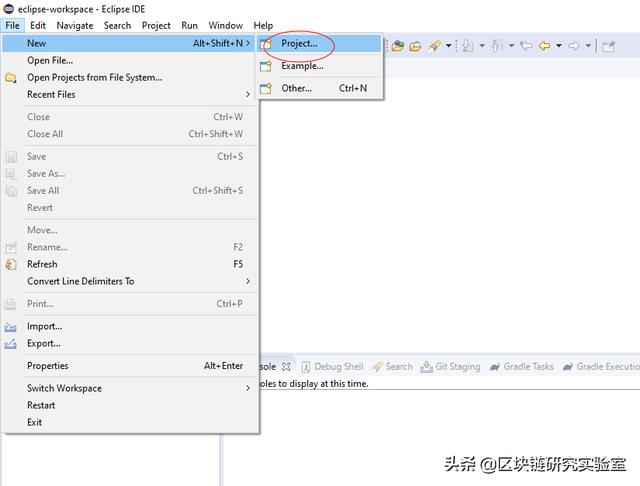Switch to the Search tab in the bottom panel

pos(393,367)
